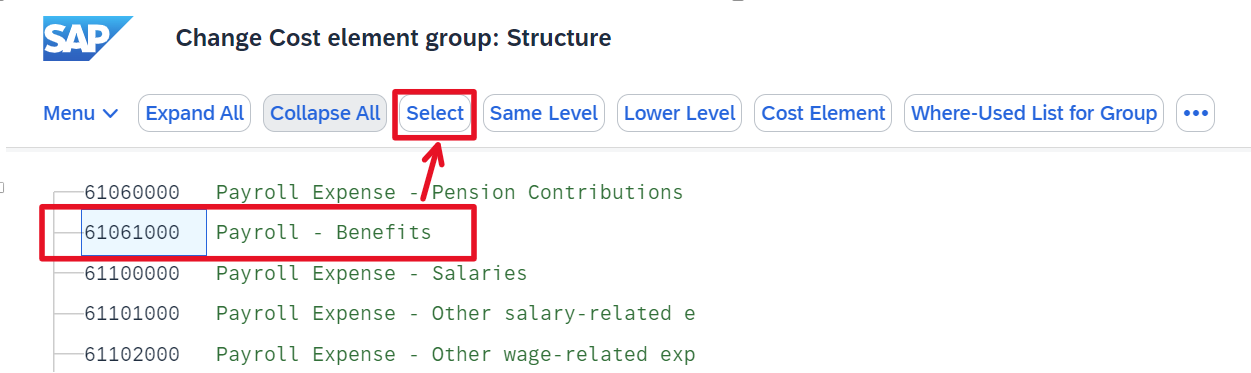The image size is (1251, 373).
Task: Click Payroll Expense - Salaries text
Action: tap(371, 273)
